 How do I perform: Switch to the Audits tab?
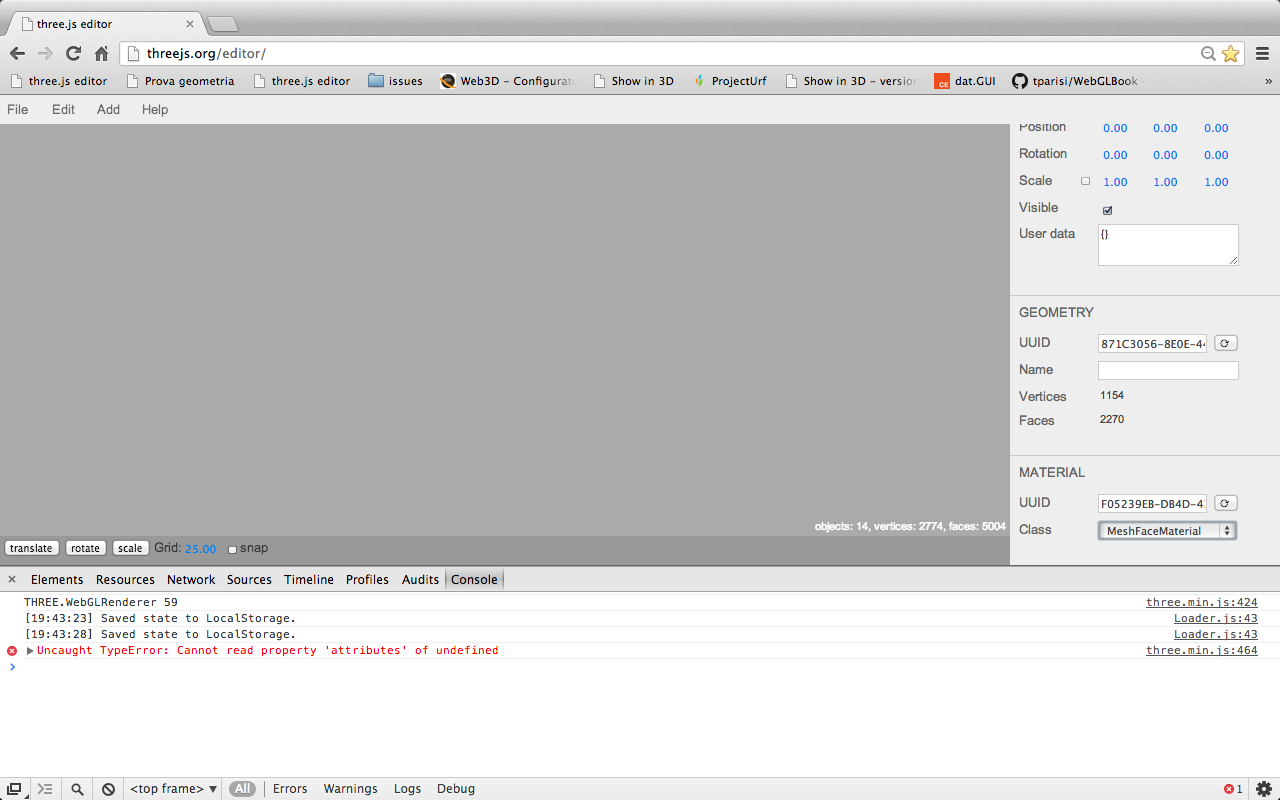(x=420, y=579)
